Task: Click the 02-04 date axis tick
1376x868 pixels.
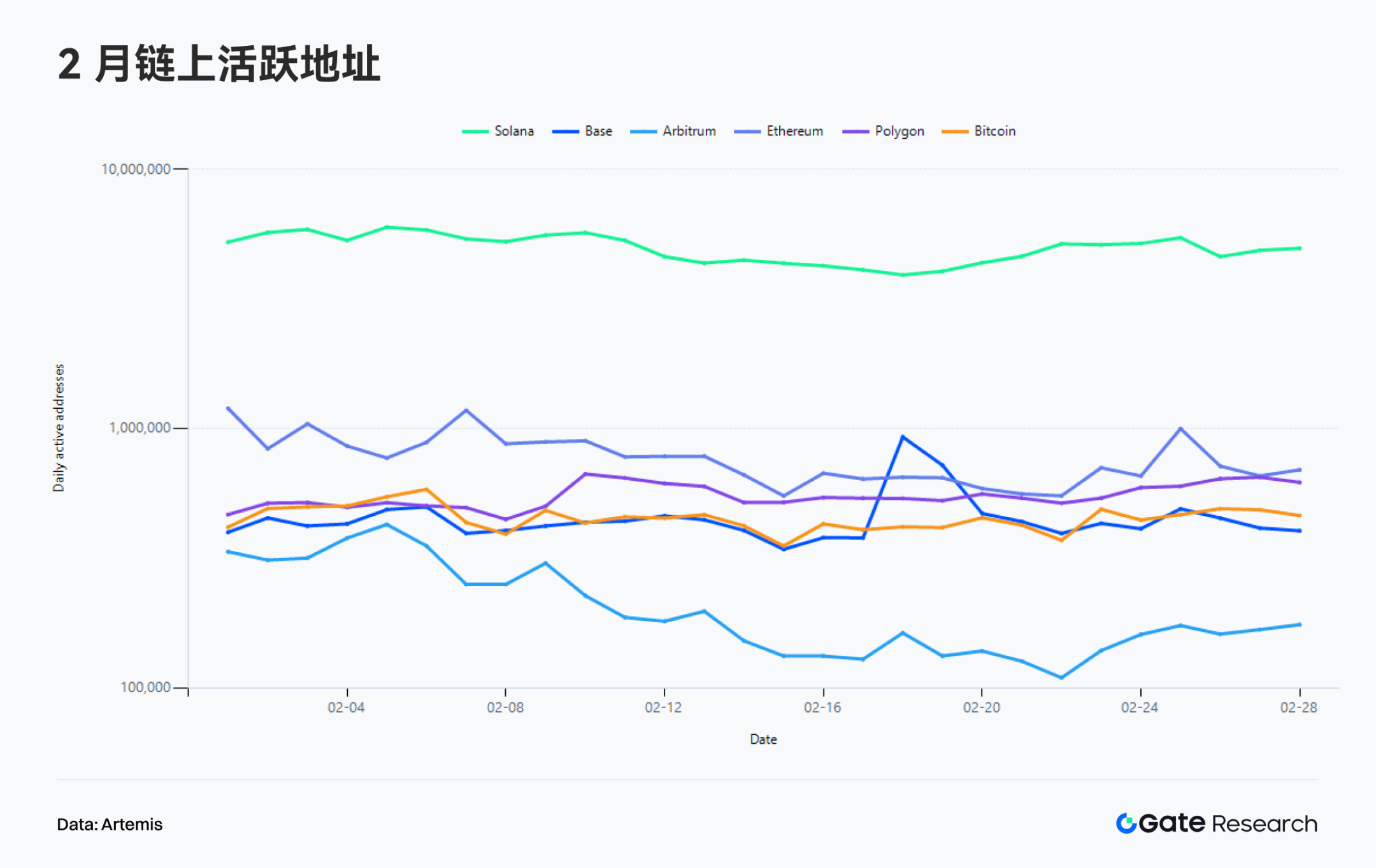Action: pos(346,708)
